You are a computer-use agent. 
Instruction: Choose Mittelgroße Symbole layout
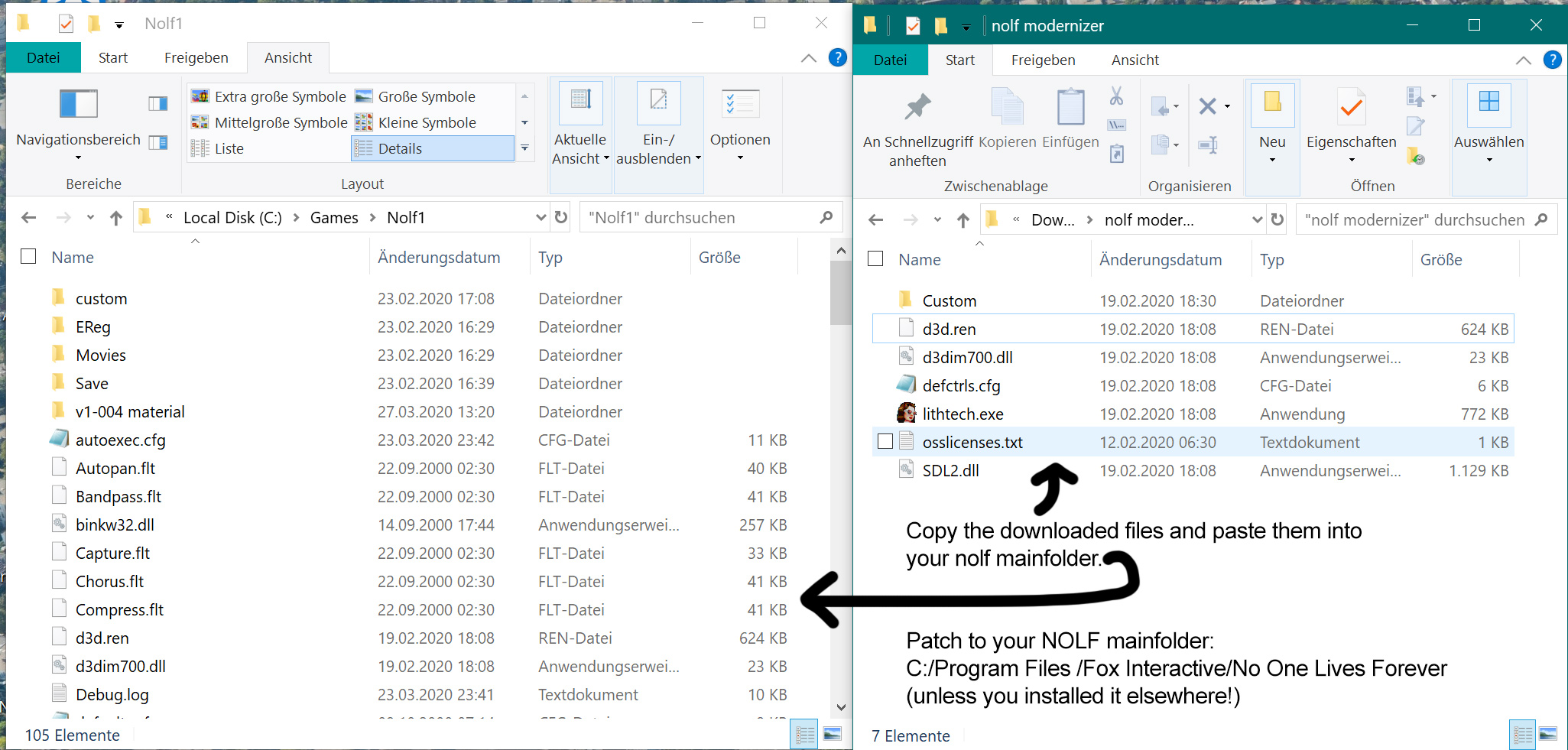click(269, 122)
